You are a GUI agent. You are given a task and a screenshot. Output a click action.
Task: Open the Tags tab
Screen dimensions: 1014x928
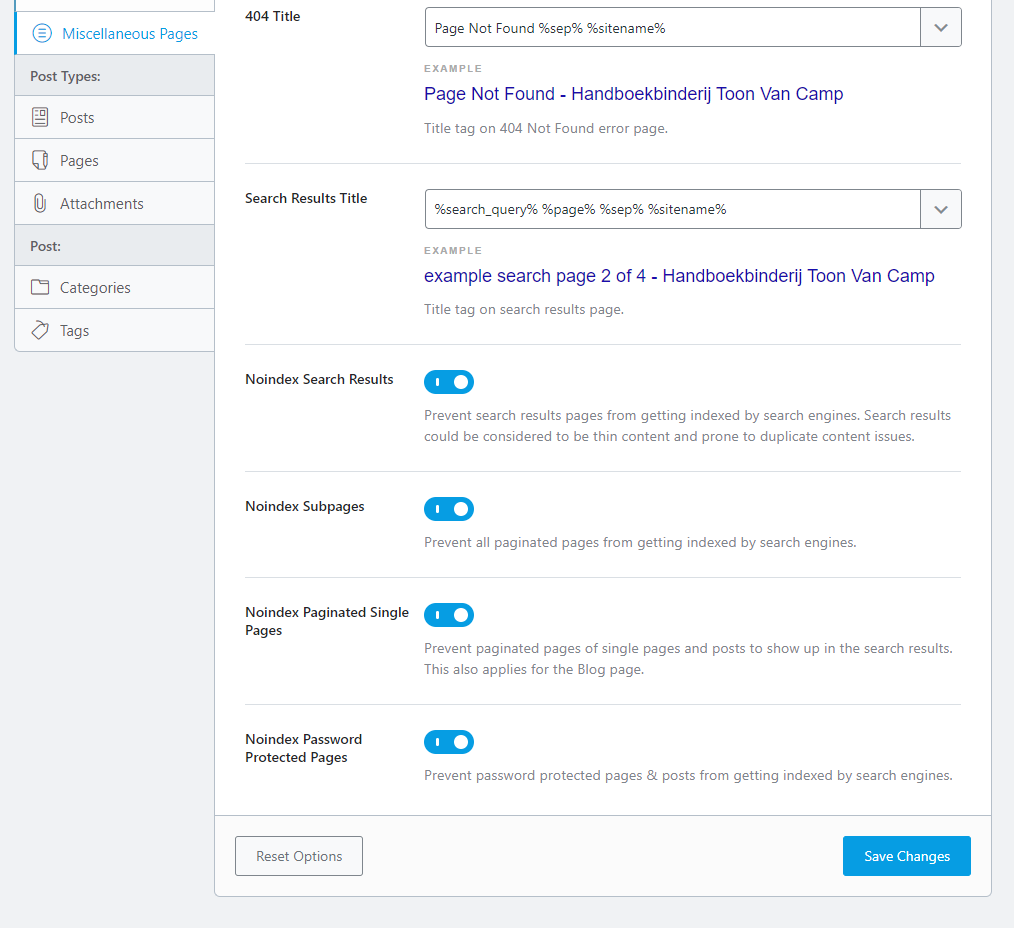114,330
